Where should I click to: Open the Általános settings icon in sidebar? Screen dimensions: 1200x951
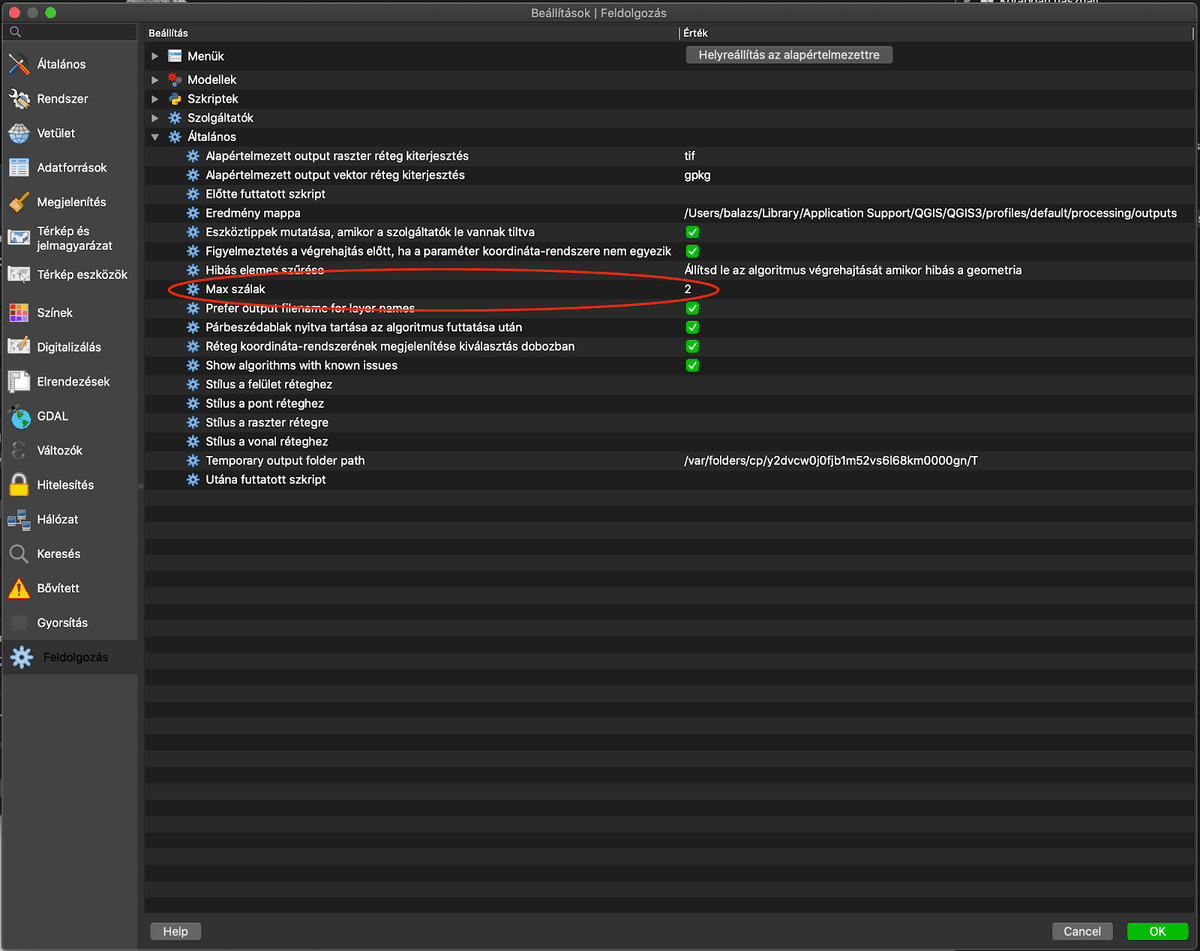pos(20,65)
